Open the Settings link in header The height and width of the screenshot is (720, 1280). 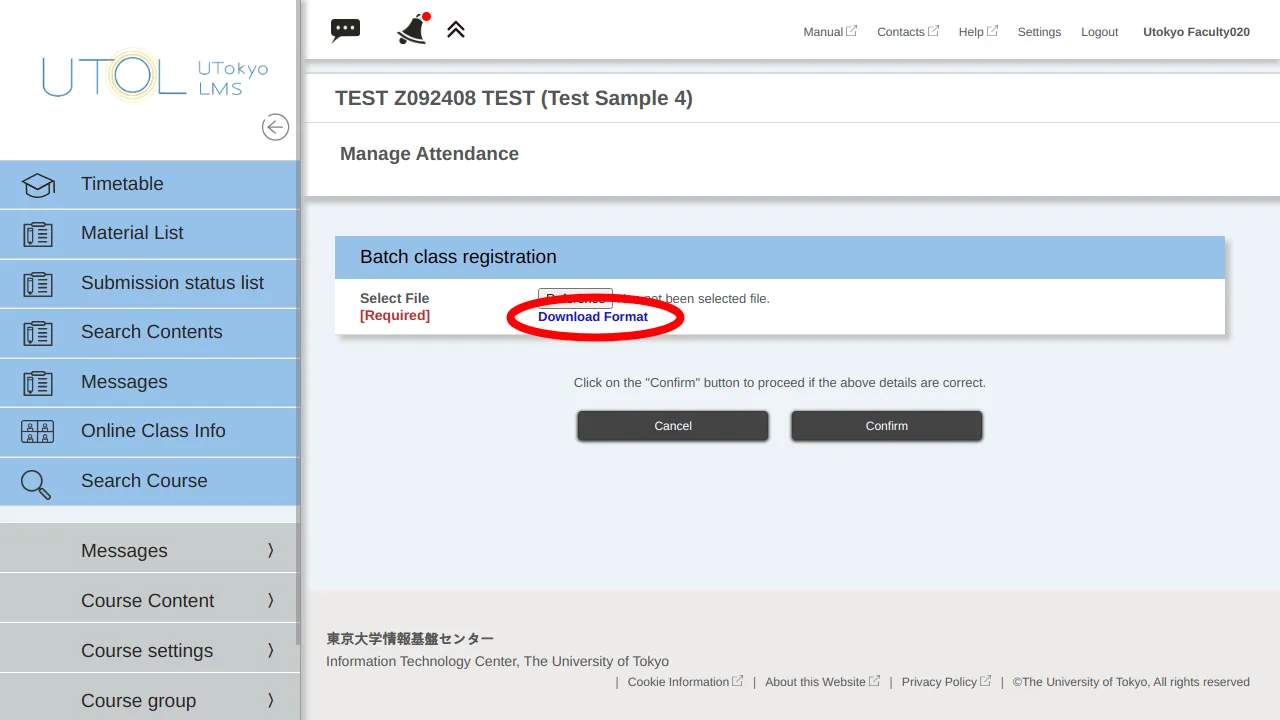(x=1039, y=32)
